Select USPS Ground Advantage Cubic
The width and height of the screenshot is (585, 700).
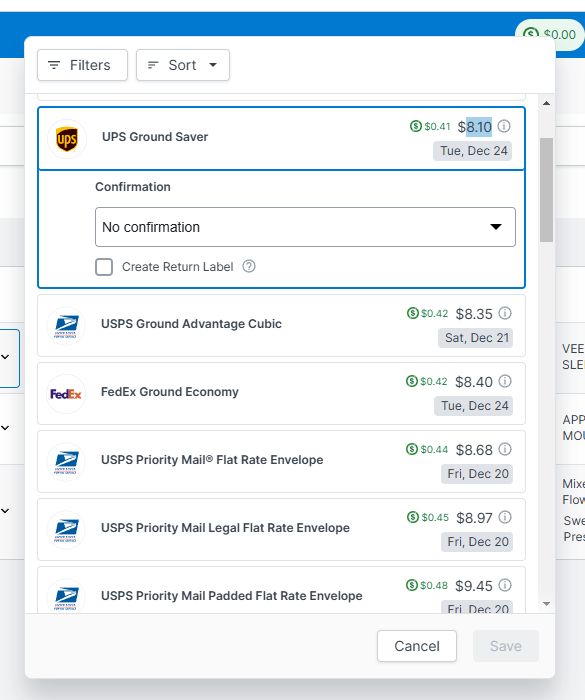(x=281, y=325)
